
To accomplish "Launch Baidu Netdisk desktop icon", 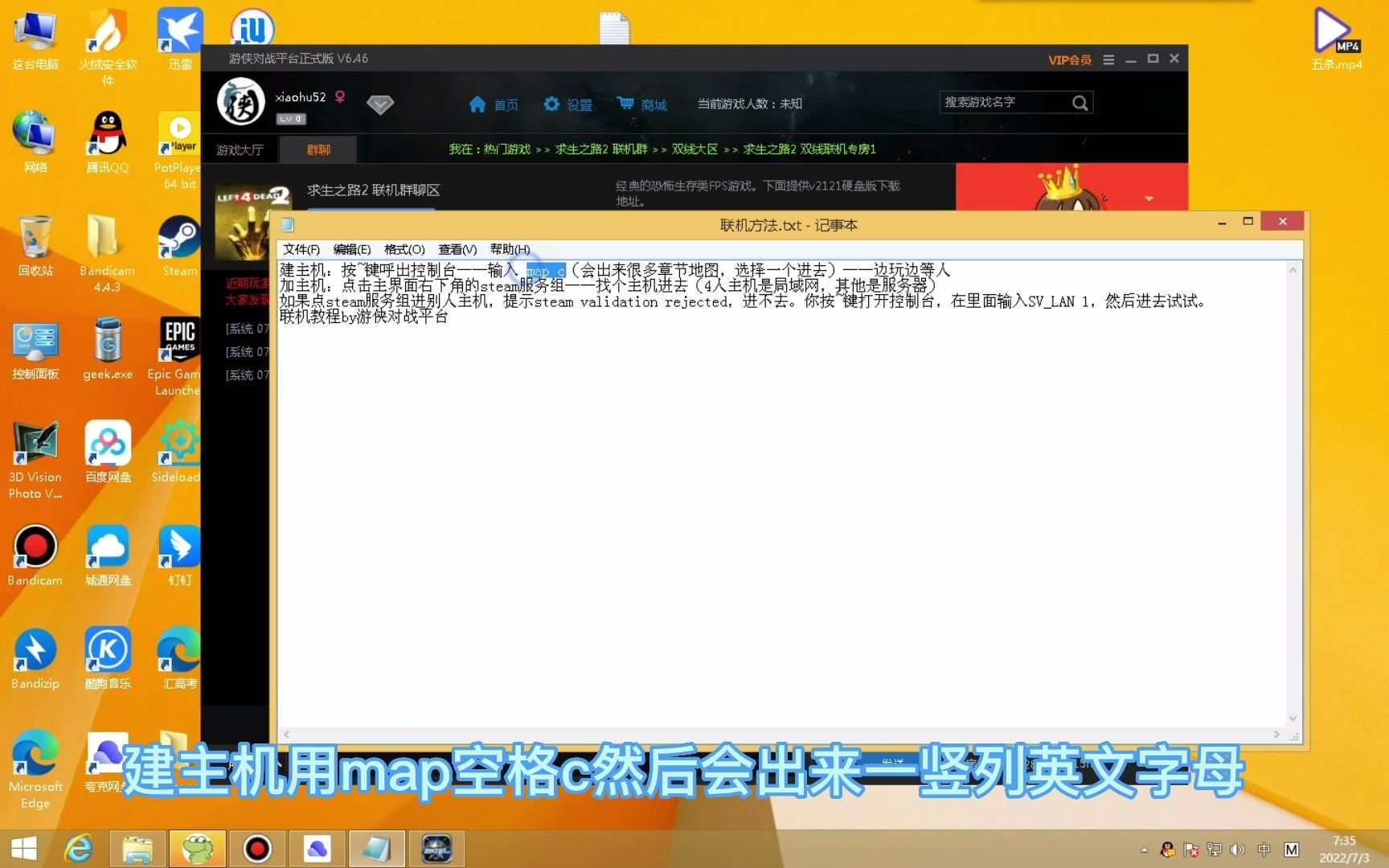I will pyautogui.click(x=108, y=451).
